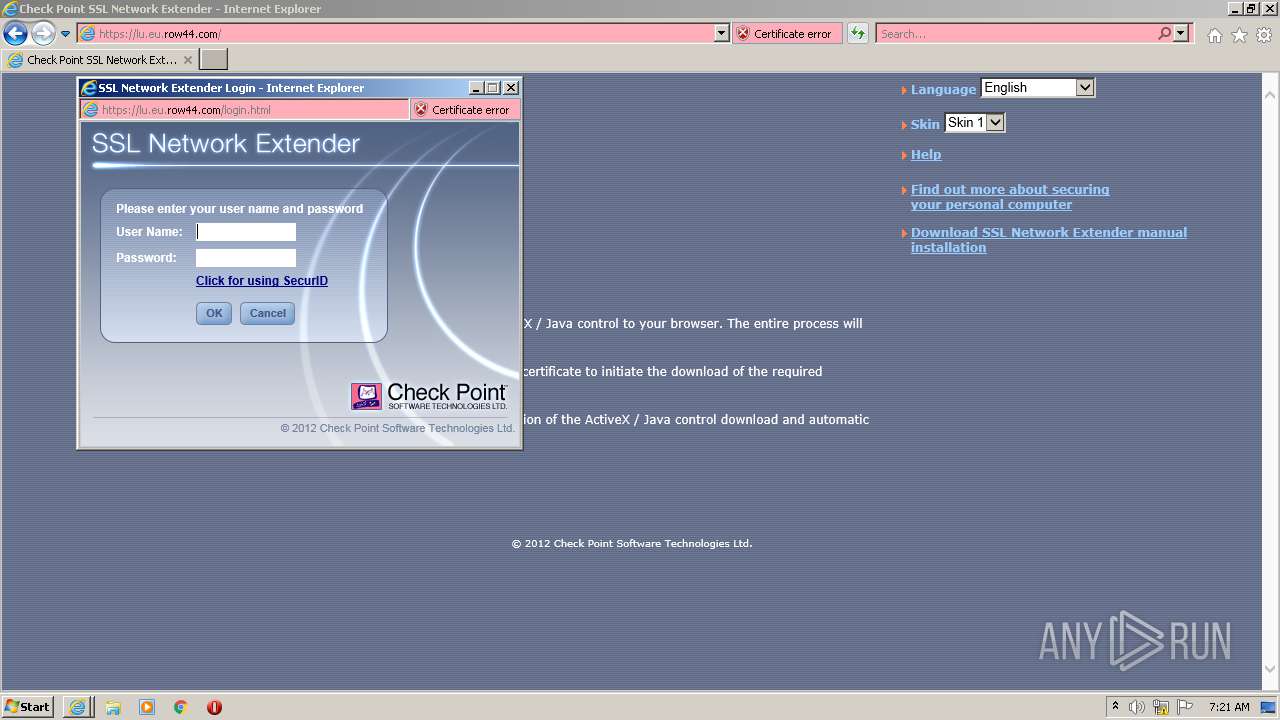Open Windows Media Player taskbar icon
This screenshot has height=720, width=1280.
click(147, 707)
